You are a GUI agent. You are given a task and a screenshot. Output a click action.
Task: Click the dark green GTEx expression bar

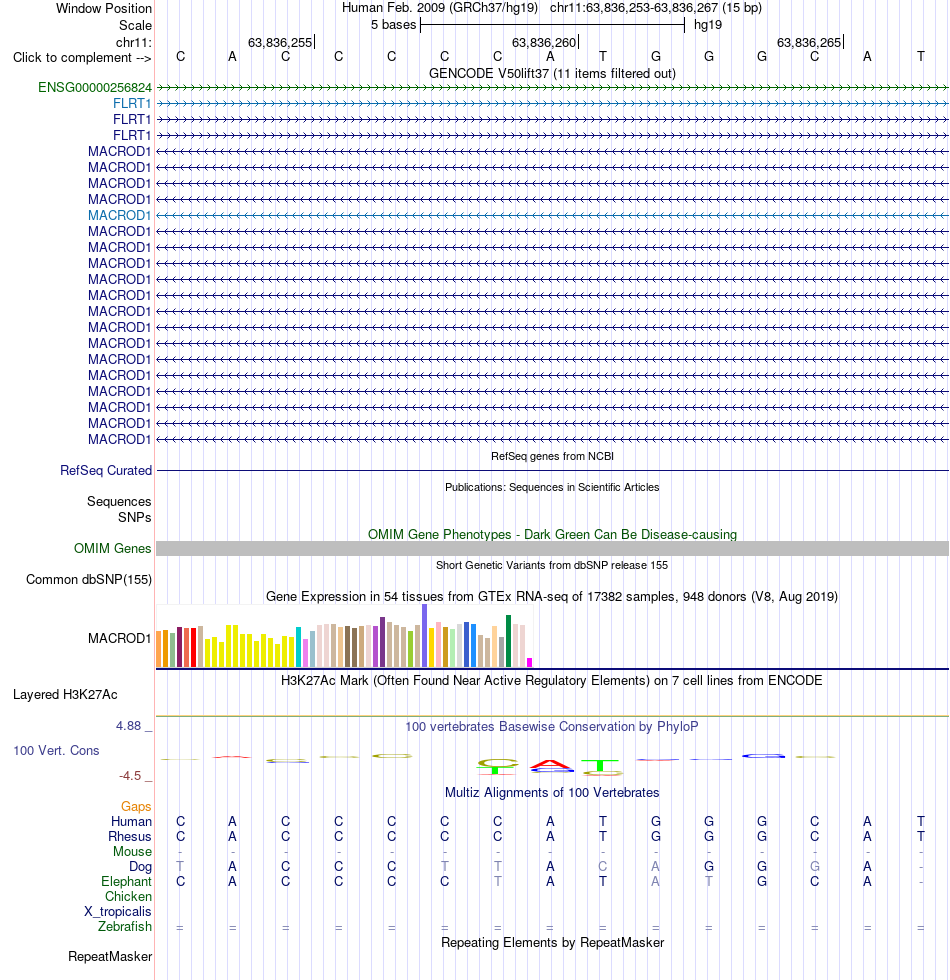[508, 641]
